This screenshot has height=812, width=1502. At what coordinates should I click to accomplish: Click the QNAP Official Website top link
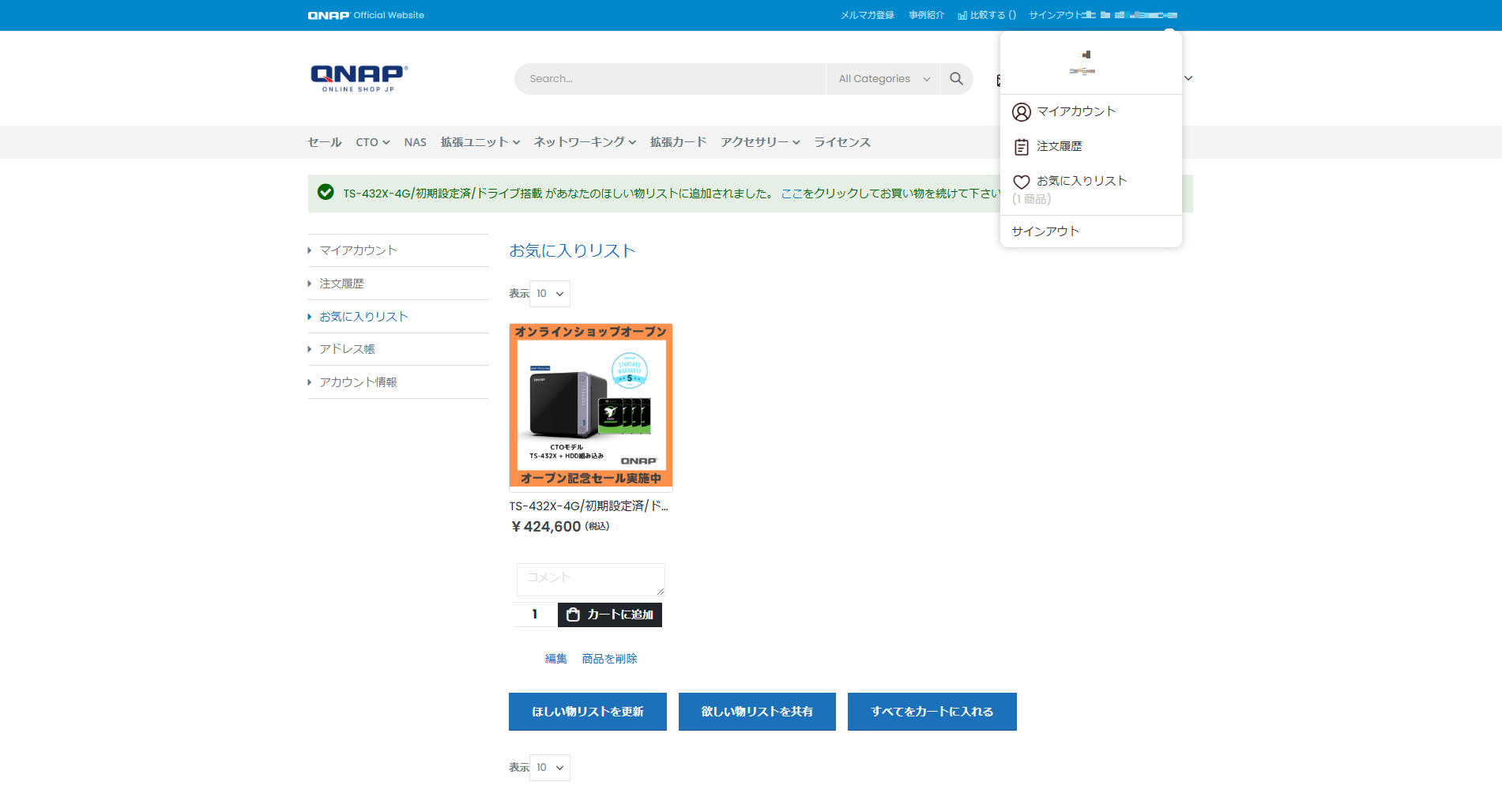point(366,15)
